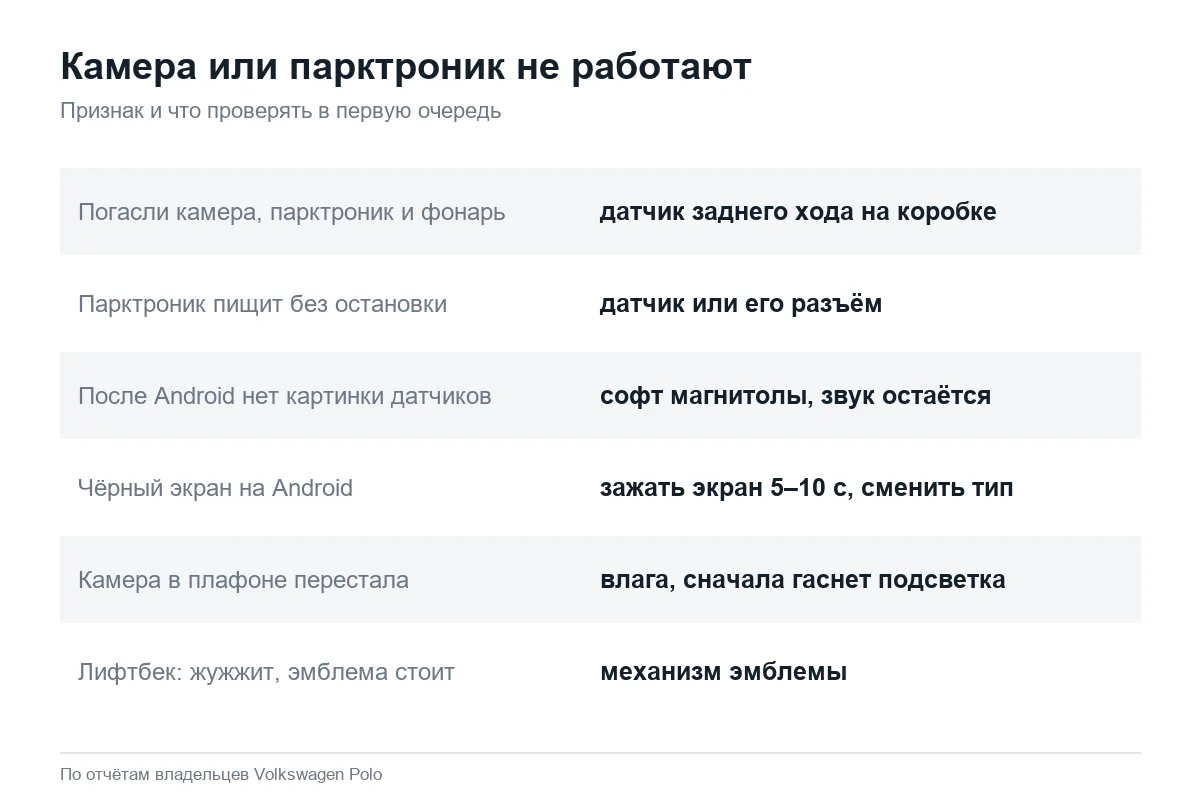Click "софт магнитолы, звук остаётся" value
This screenshot has width=1200, height=800.
tap(795, 396)
